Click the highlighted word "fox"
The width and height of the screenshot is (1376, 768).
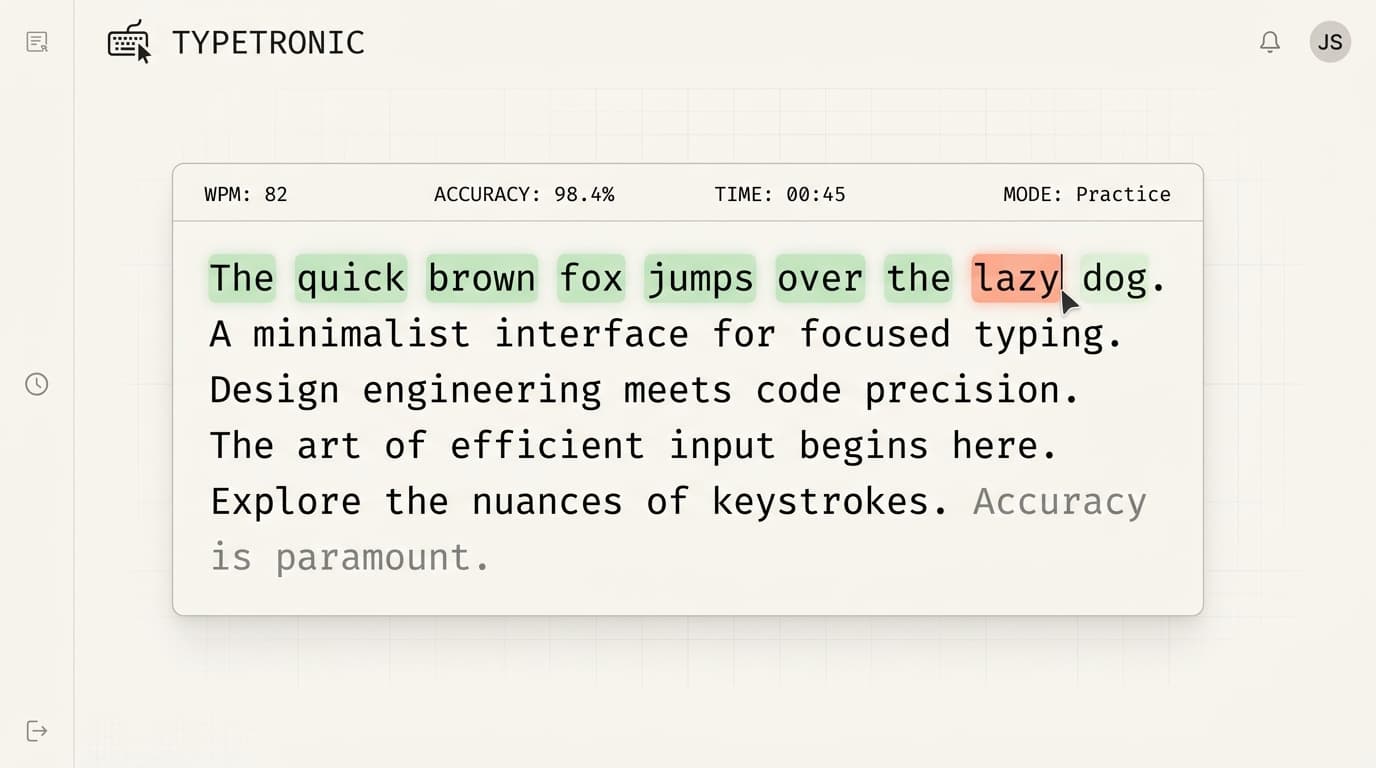click(x=591, y=278)
